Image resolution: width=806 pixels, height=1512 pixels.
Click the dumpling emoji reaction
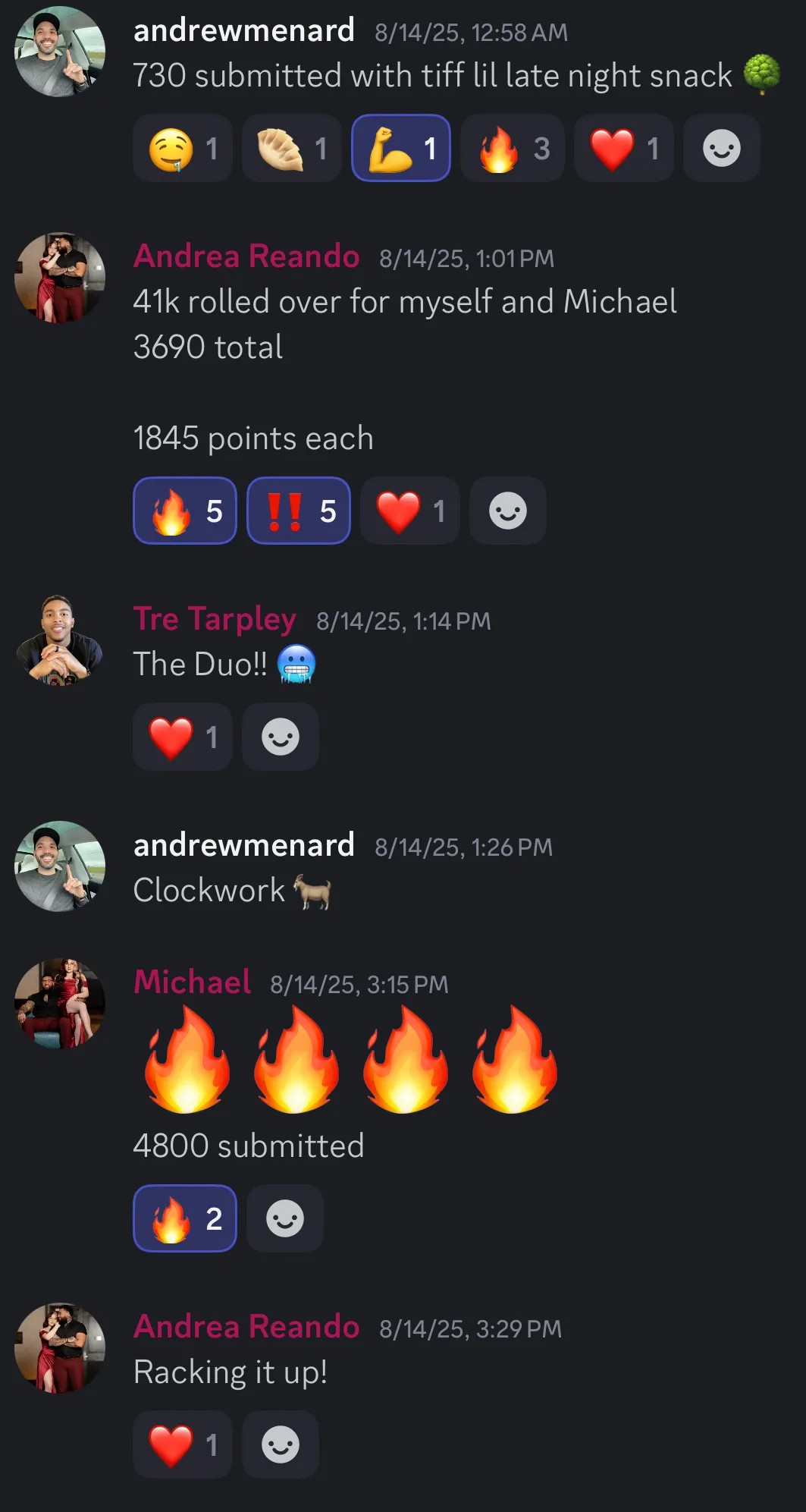292,148
